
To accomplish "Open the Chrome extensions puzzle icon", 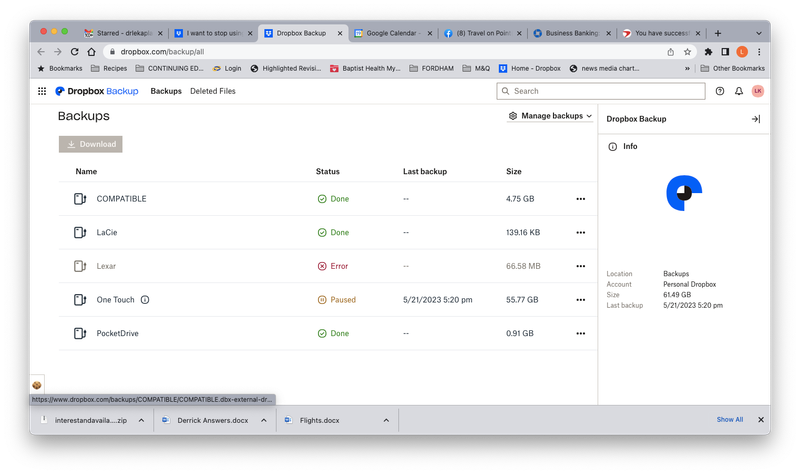I will pos(708,52).
